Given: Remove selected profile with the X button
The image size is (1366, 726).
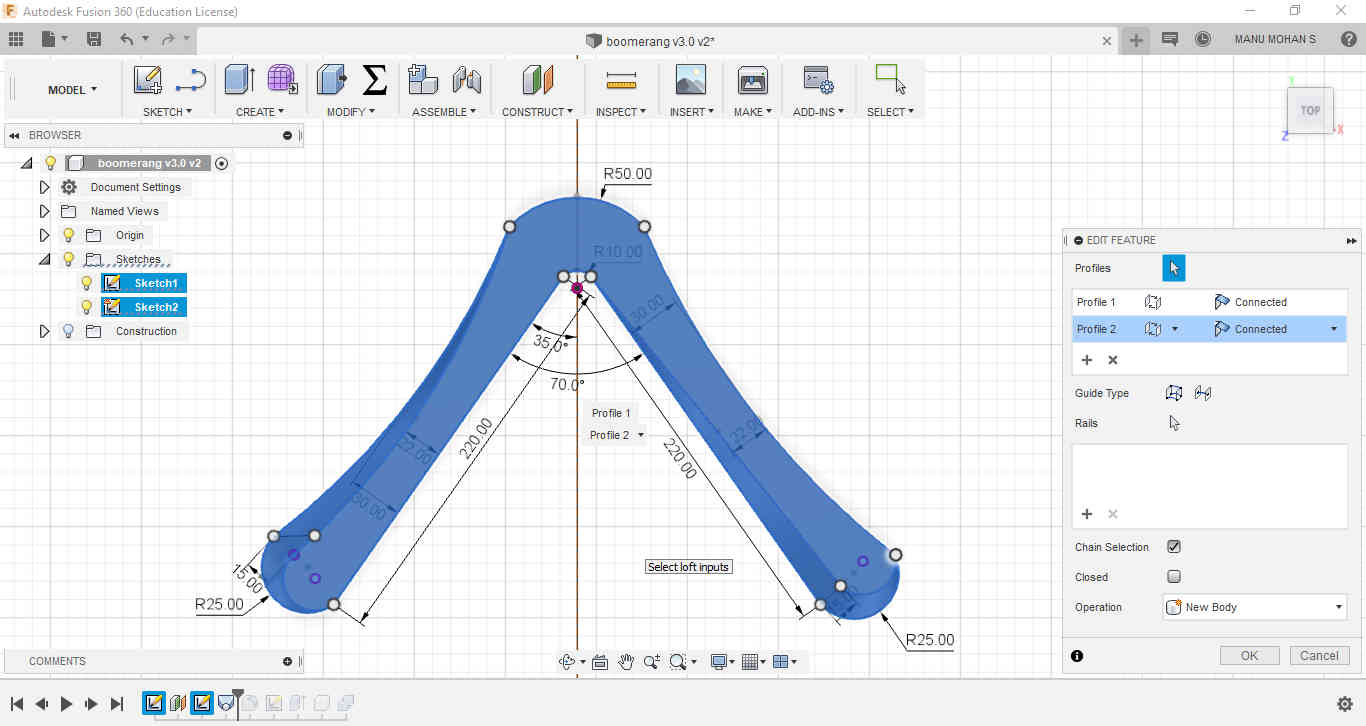Looking at the screenshot, I should click(1113, 360).
